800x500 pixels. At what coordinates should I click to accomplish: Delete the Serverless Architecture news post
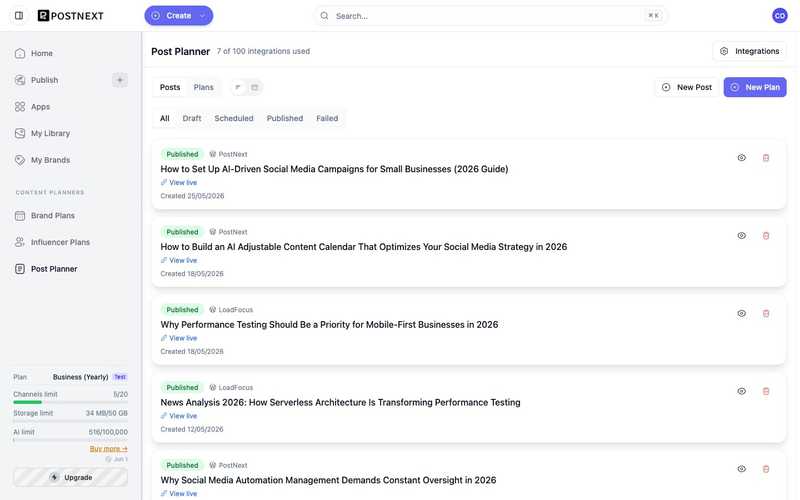coord(766,391)
